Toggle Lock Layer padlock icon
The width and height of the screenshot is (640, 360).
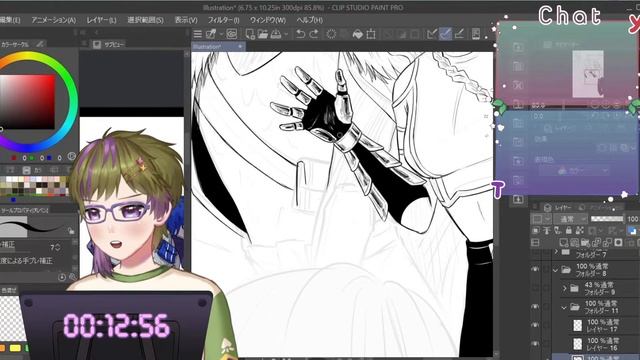point(569,231)
